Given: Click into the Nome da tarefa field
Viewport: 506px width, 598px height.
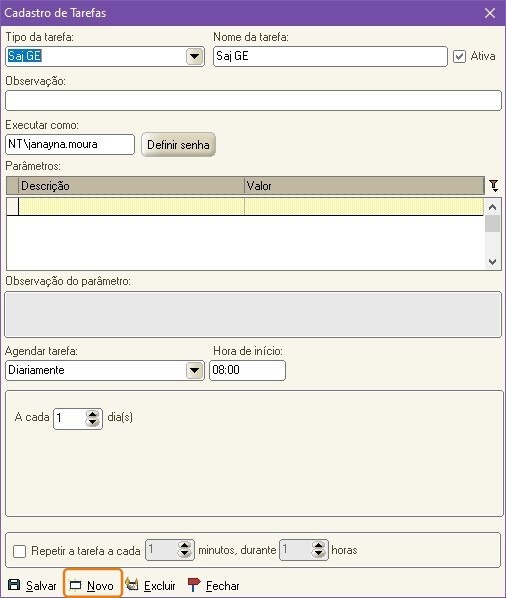Looking at the screenshot, I should 330,56.
